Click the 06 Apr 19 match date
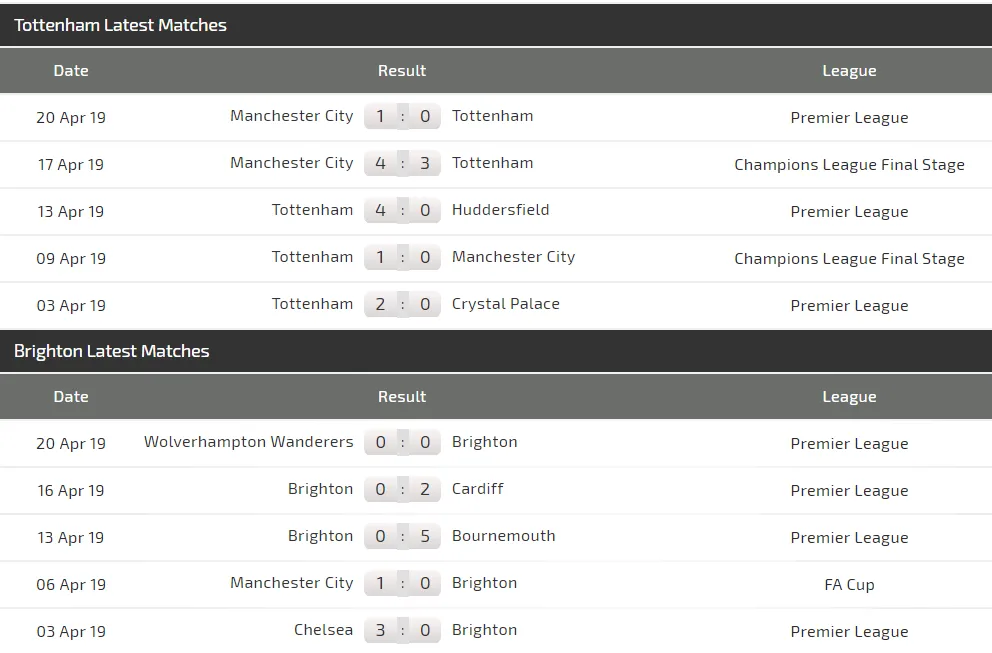Screen dimensions: 992x653 [71, 584]
